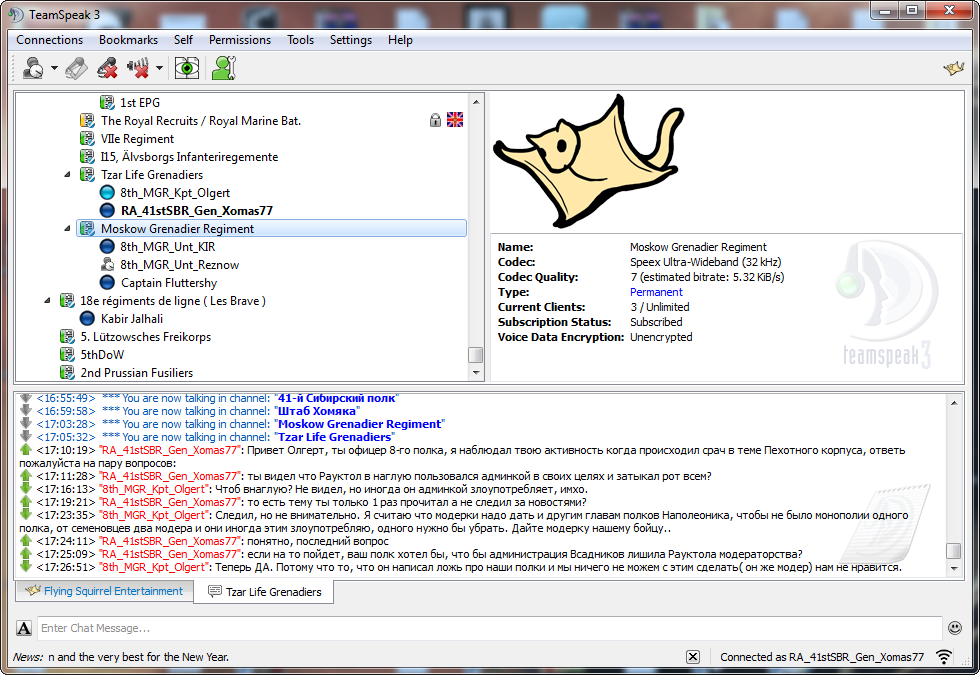980x675 pixels.
Task: Open the Permissions menu
Action: pos(240,40)
